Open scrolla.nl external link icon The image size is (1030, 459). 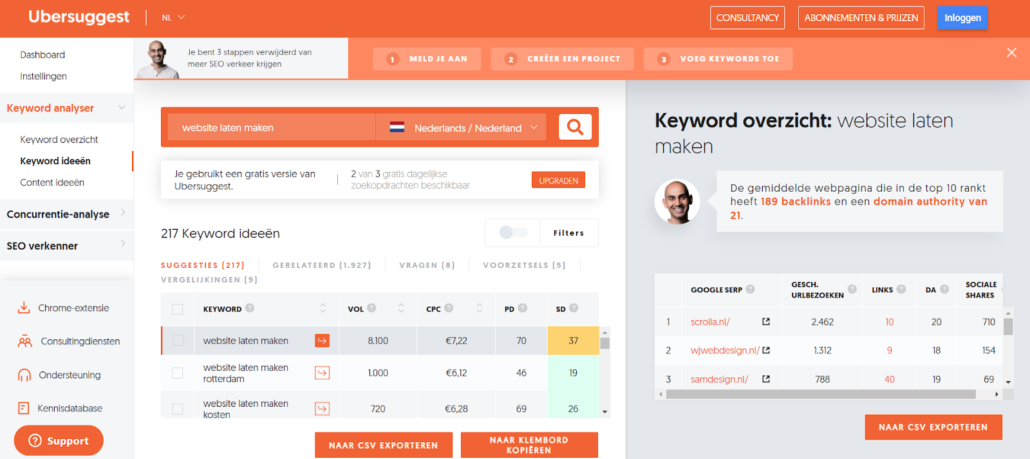pyautogui.click(x=765, y=322)
